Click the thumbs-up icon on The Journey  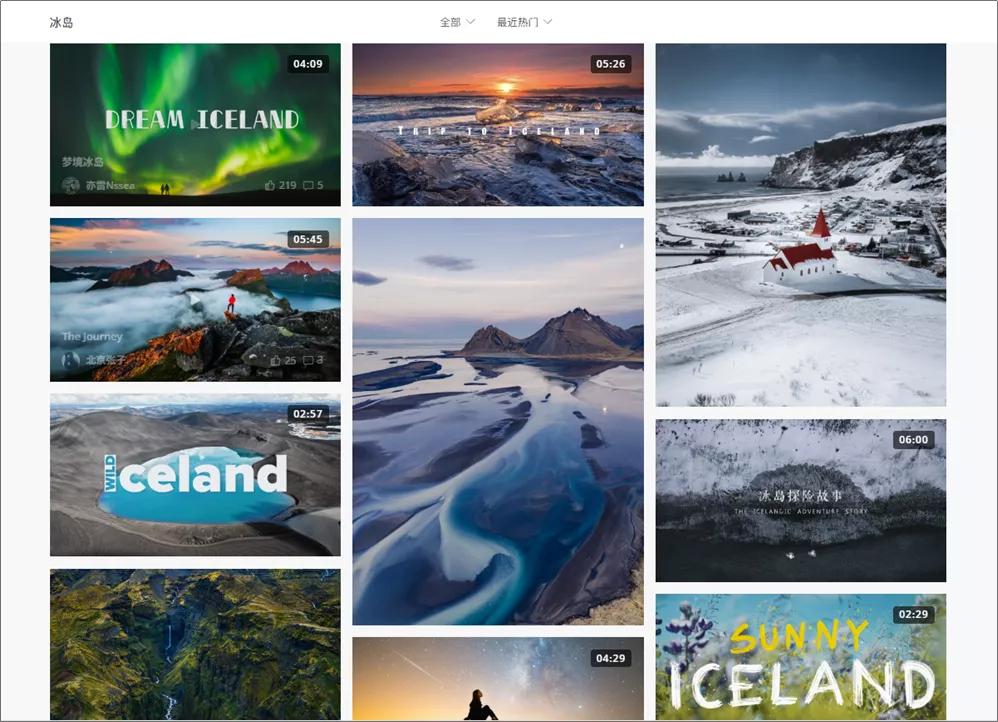[x=275, y=360]
